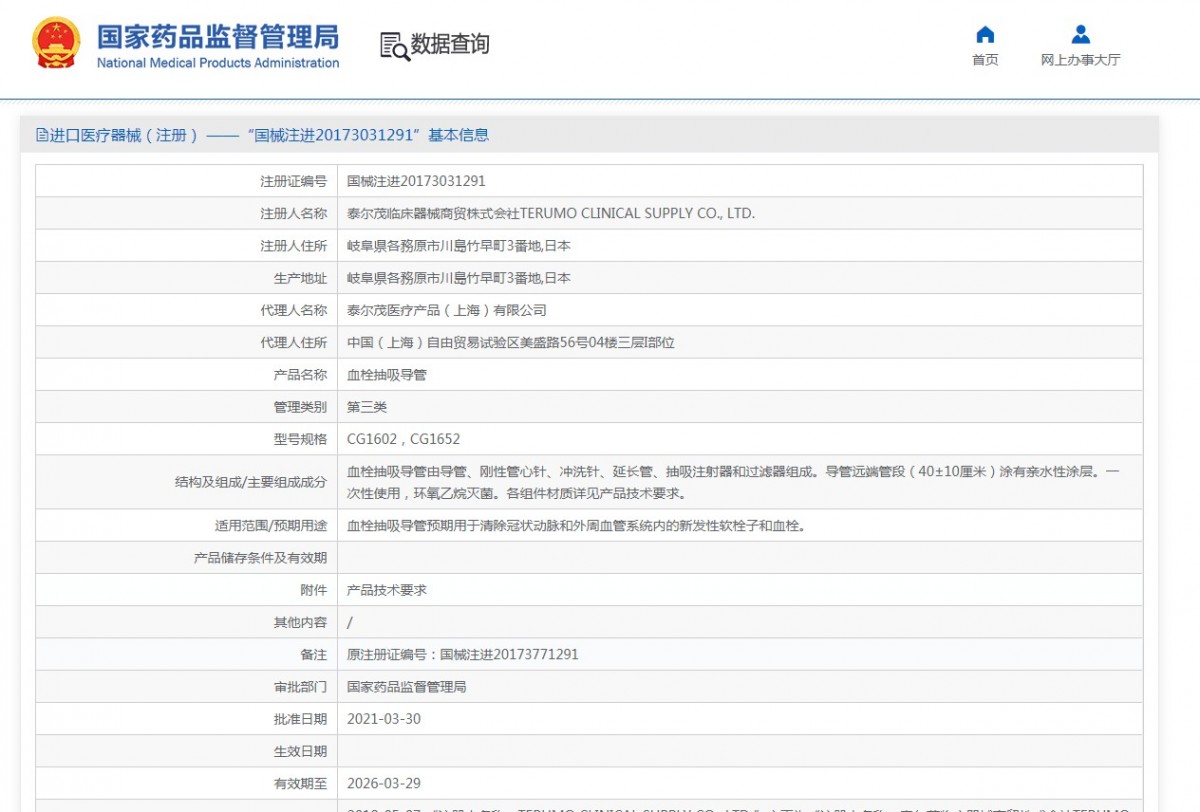Click the 数据查询 heading text
This screenshot has width=1200, height=812.
451,45
